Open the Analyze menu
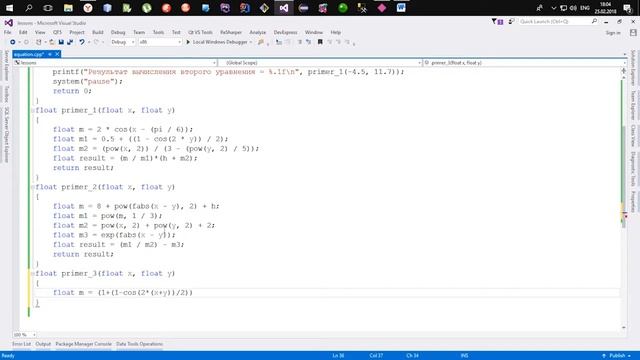 [258, 32]
